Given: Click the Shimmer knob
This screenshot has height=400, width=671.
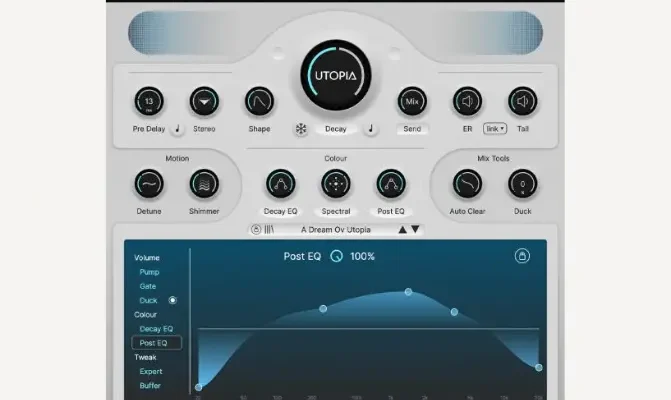Looking at the screenshot, I should pyautogui.click(x=204, y=184).
